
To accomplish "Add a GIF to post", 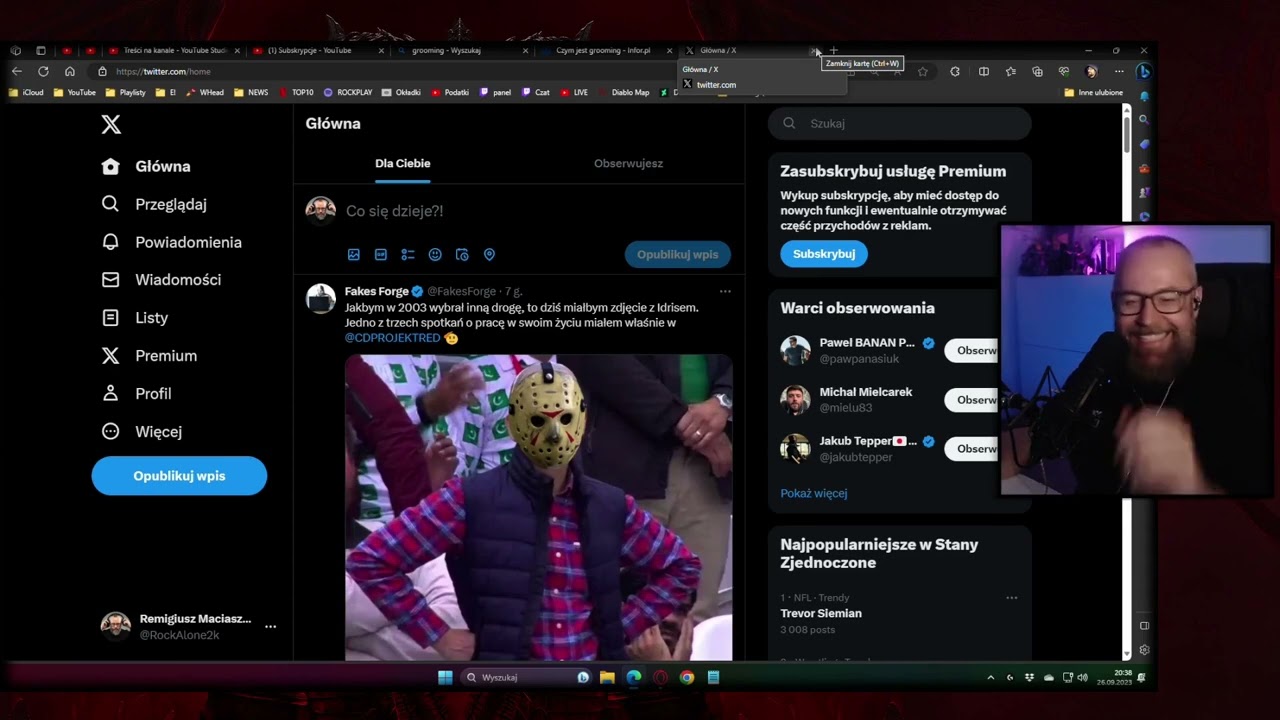I will tap(381, 255).
